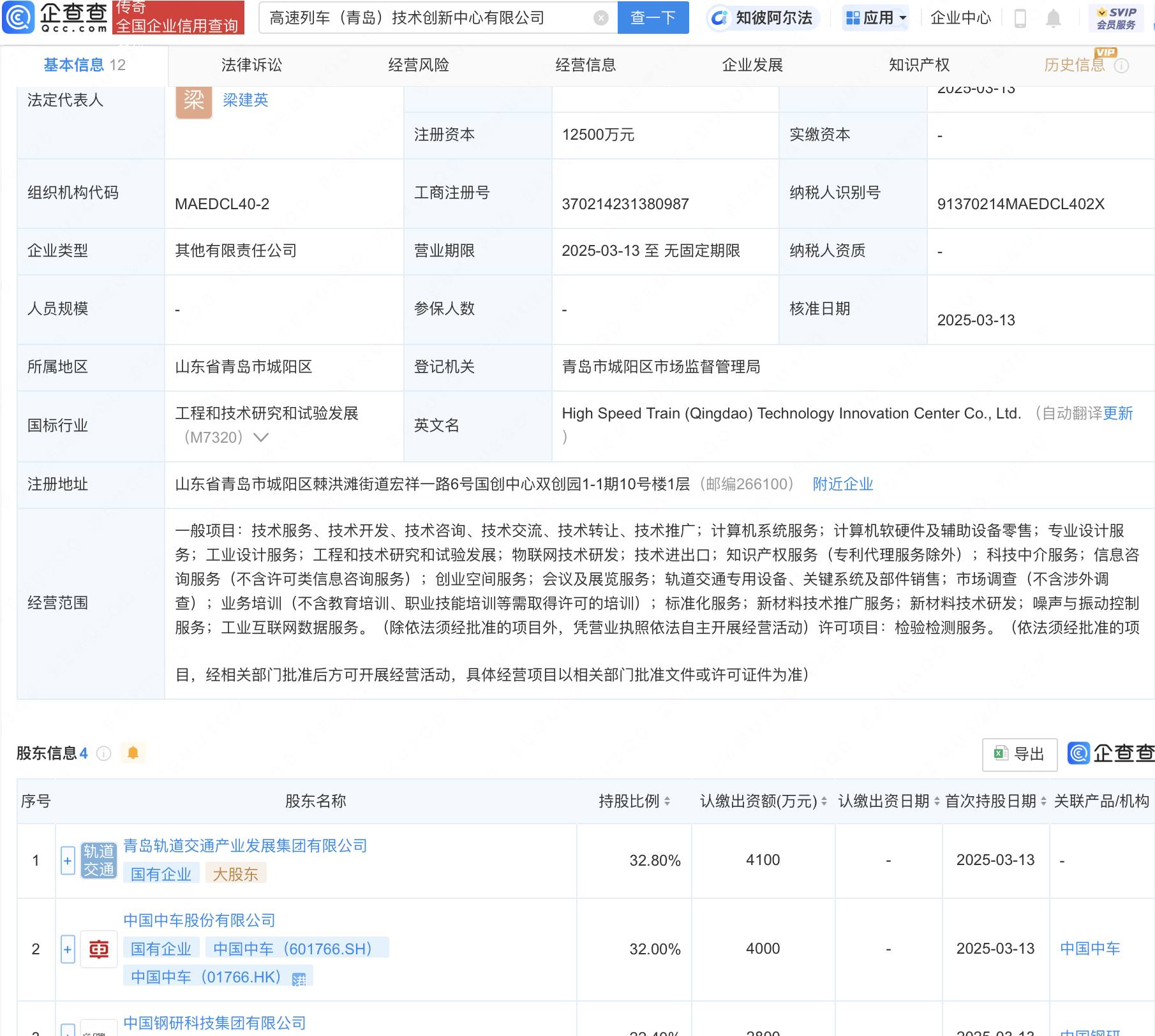Open 附近企业 link by address
The height and width of the screenshot is (1036, 1155).
click(842, 484)
